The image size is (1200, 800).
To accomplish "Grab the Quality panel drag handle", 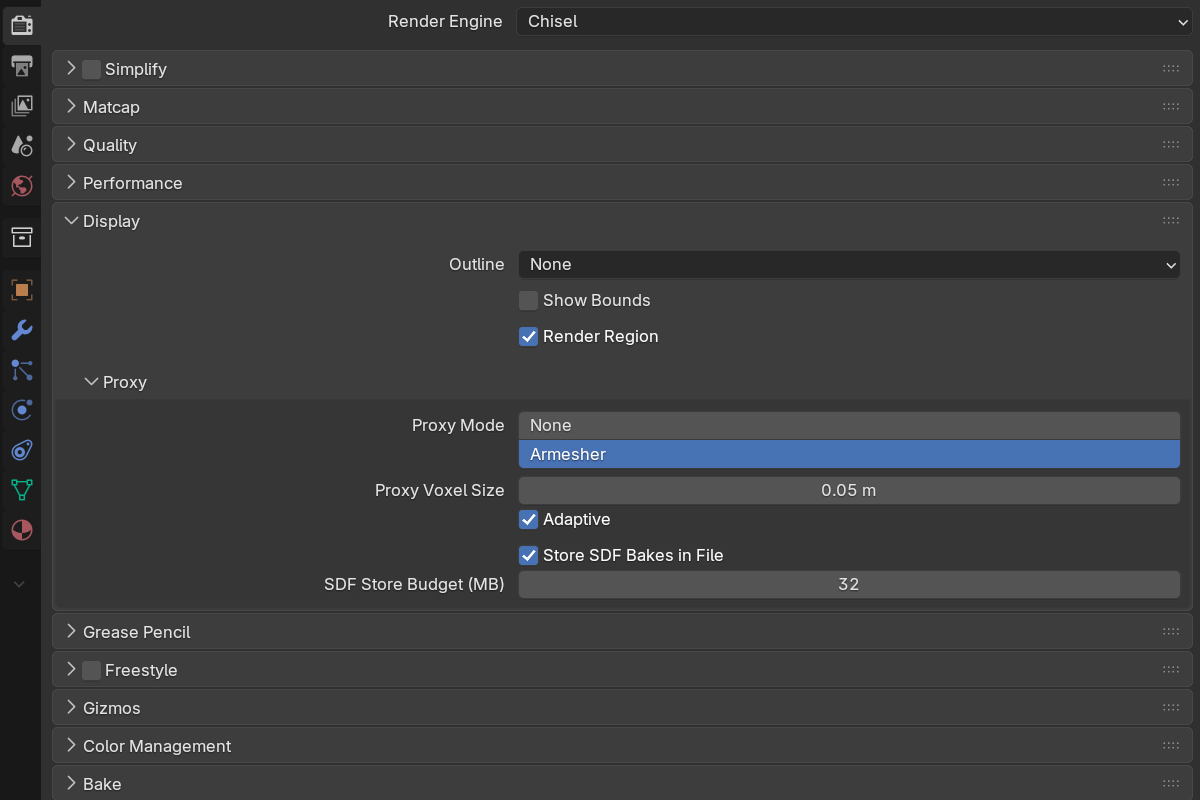I will pos(1171,145).
